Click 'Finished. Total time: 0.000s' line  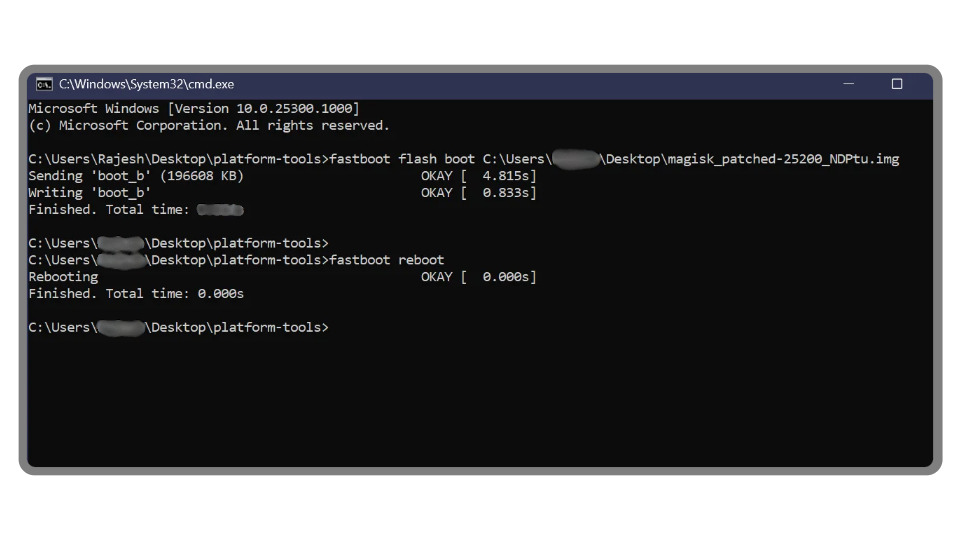(136, 294)
